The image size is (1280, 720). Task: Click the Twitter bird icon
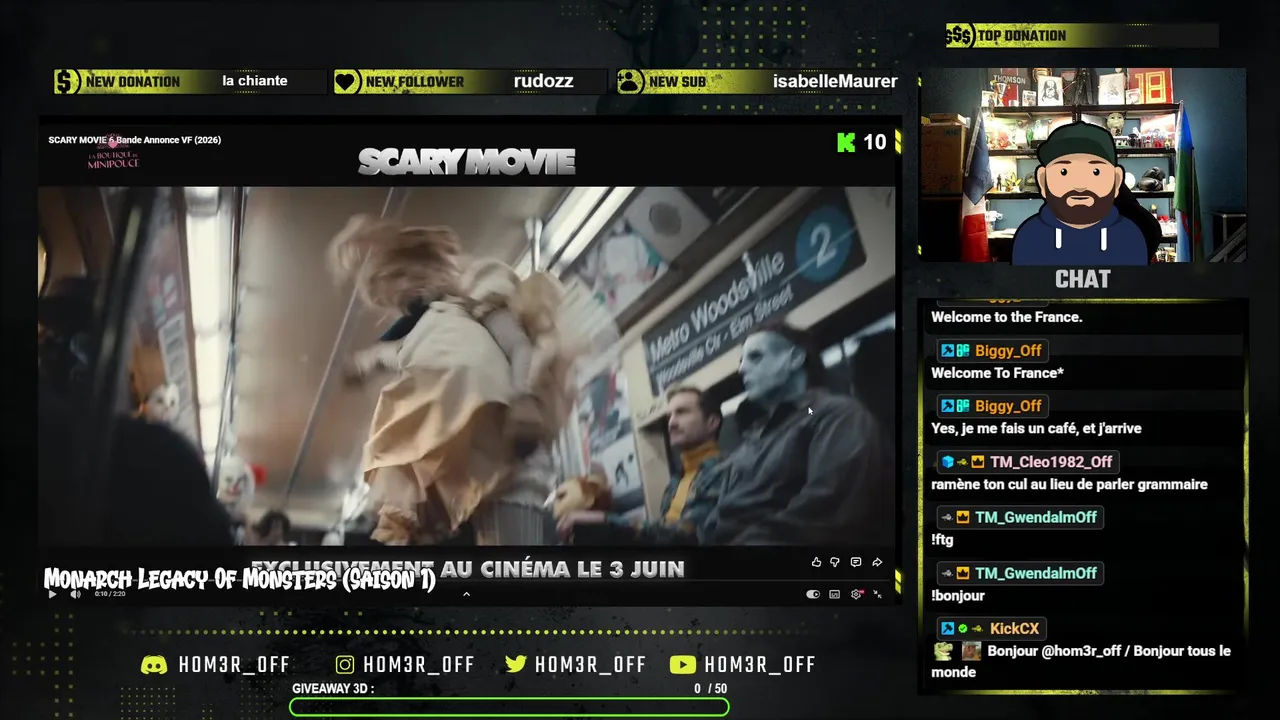coord(516,665)
